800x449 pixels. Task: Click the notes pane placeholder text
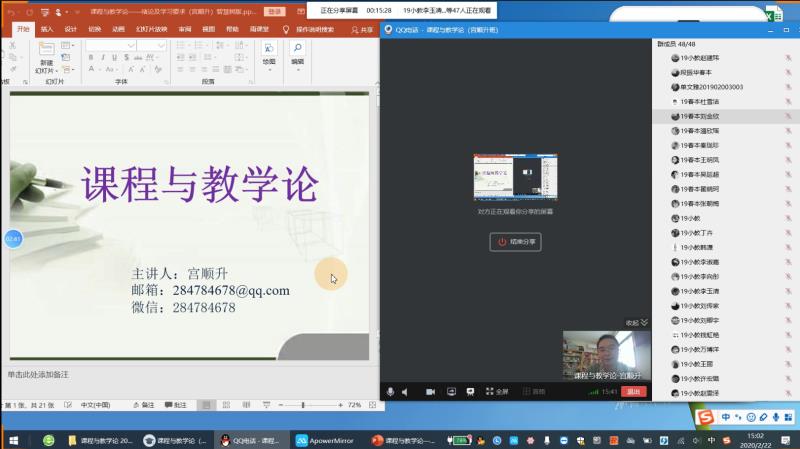click(38, 374)
